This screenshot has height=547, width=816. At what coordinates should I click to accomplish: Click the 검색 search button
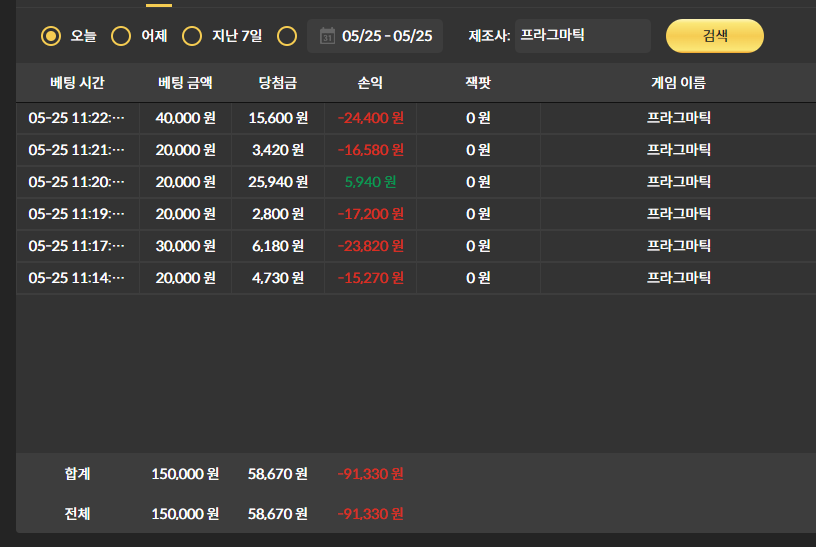715,36
